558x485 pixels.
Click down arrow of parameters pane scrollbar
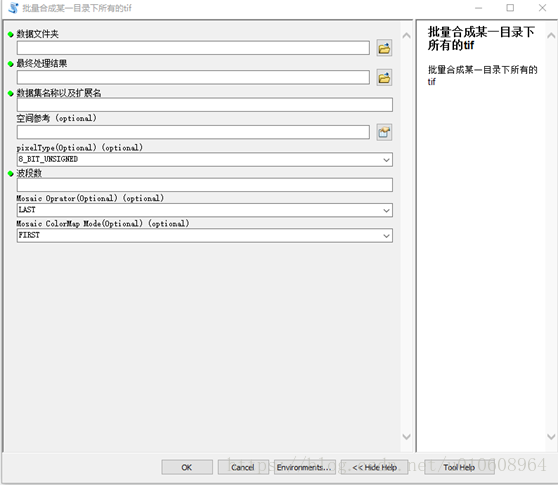pyautogui.click(x=406, y=437)
